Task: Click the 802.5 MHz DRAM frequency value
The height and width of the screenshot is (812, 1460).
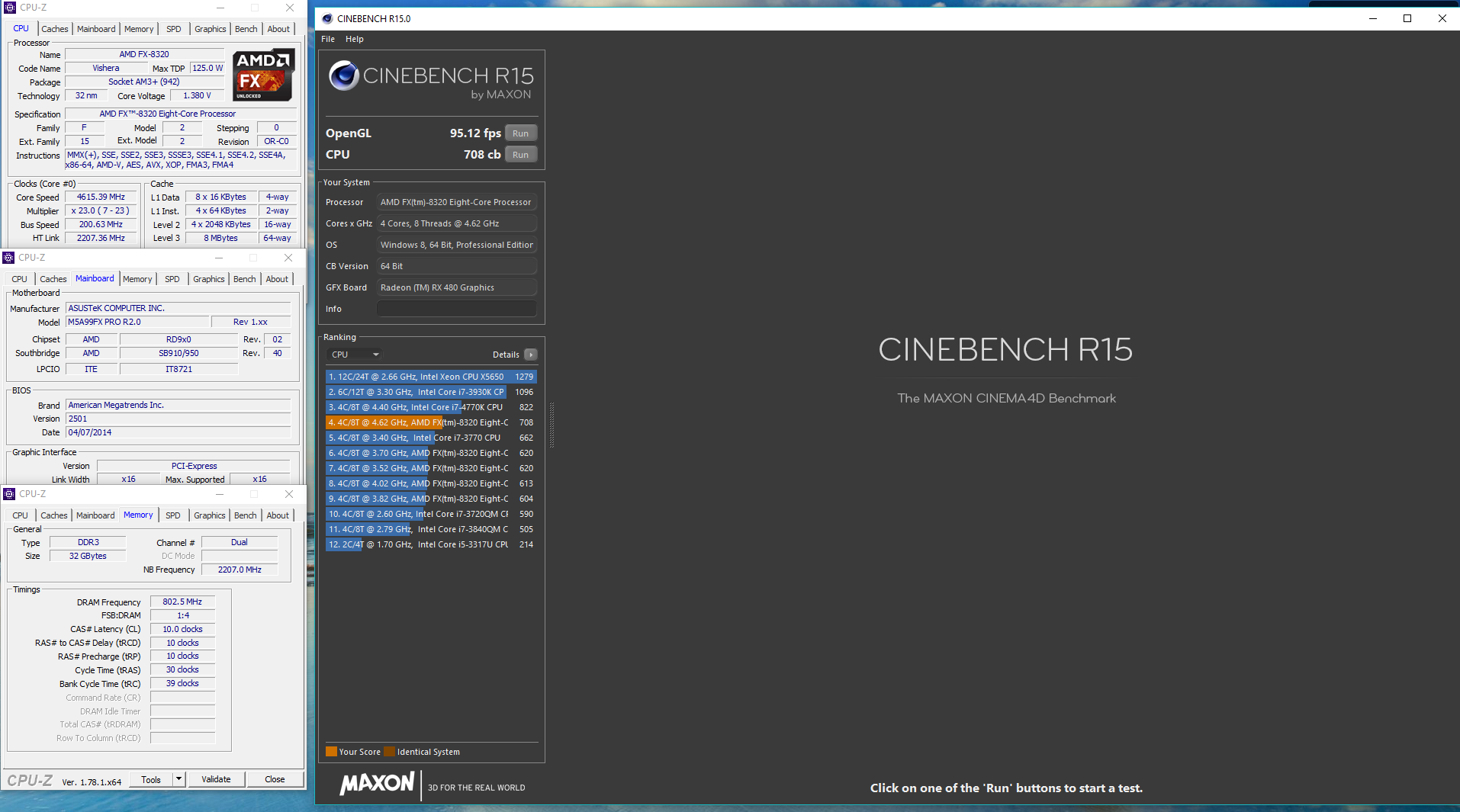Action: point(182,602)
